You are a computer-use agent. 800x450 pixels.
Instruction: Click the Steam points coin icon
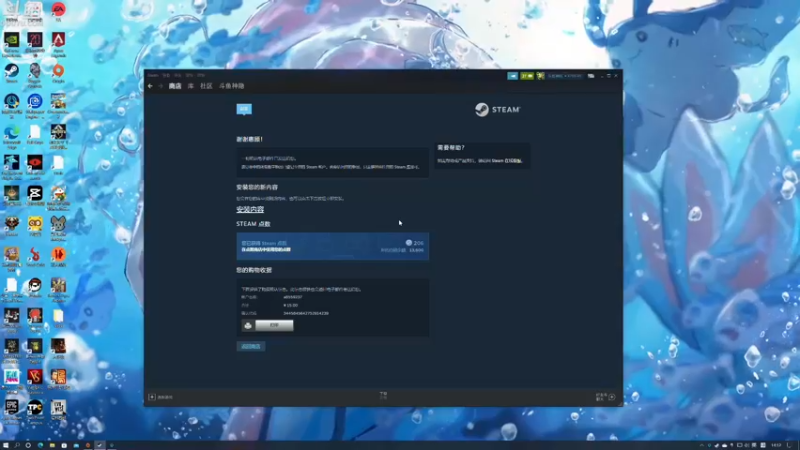409,243
